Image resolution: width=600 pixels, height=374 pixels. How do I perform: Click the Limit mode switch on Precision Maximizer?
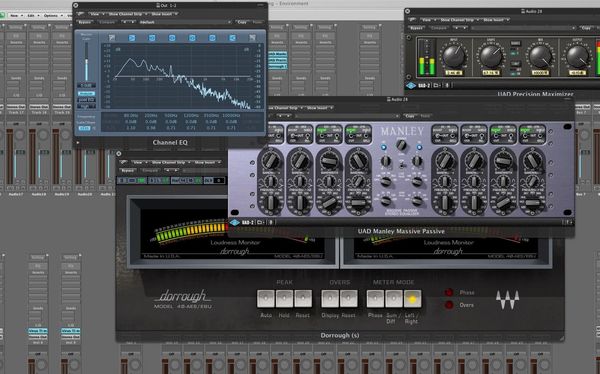point(515,64)
